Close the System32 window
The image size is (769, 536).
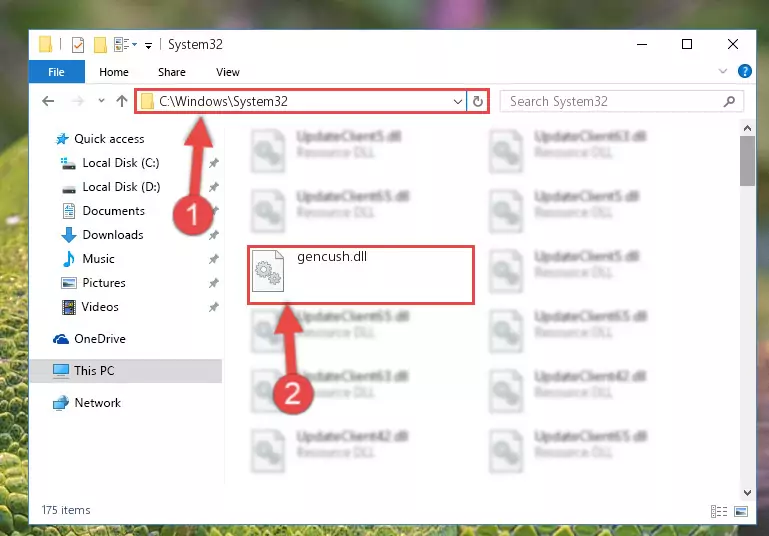coord(733,45)
